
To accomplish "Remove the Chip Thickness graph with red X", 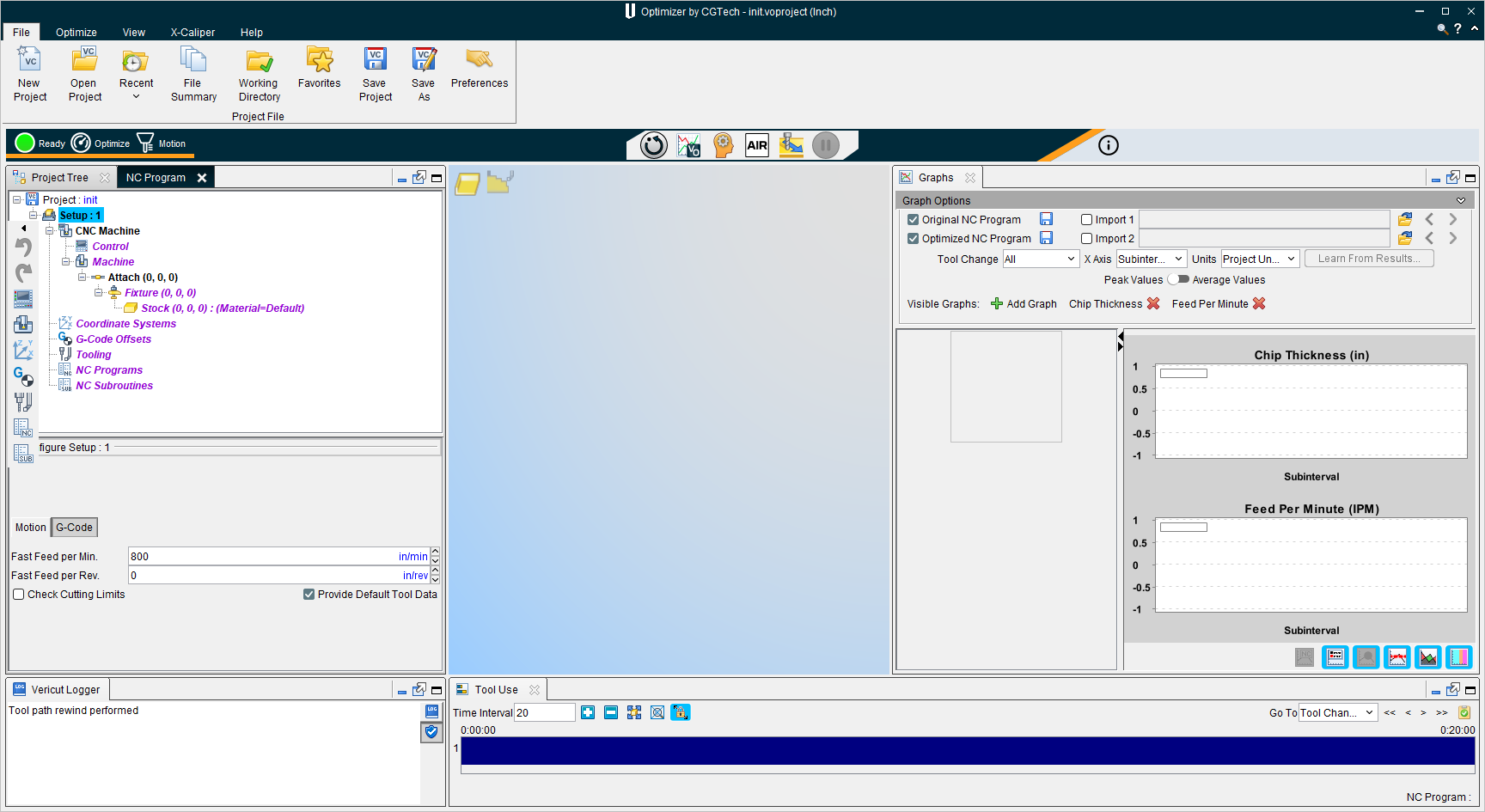I will click(x=1153, y=303).
